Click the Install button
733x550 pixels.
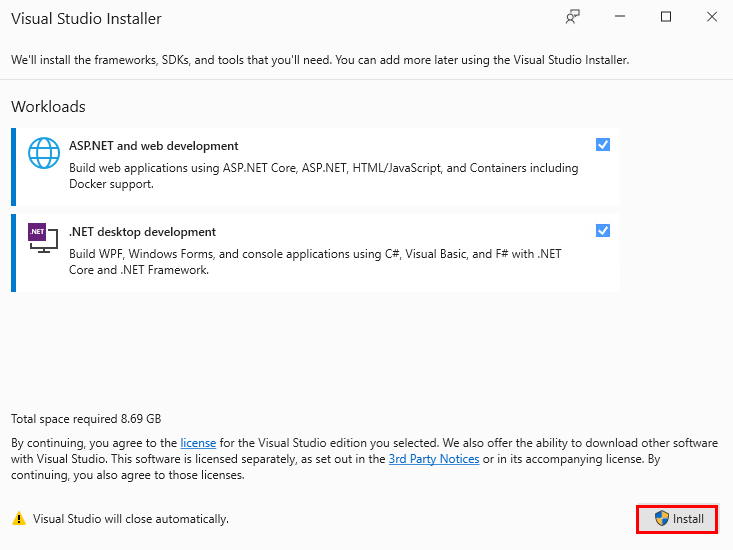coord(677,519)
